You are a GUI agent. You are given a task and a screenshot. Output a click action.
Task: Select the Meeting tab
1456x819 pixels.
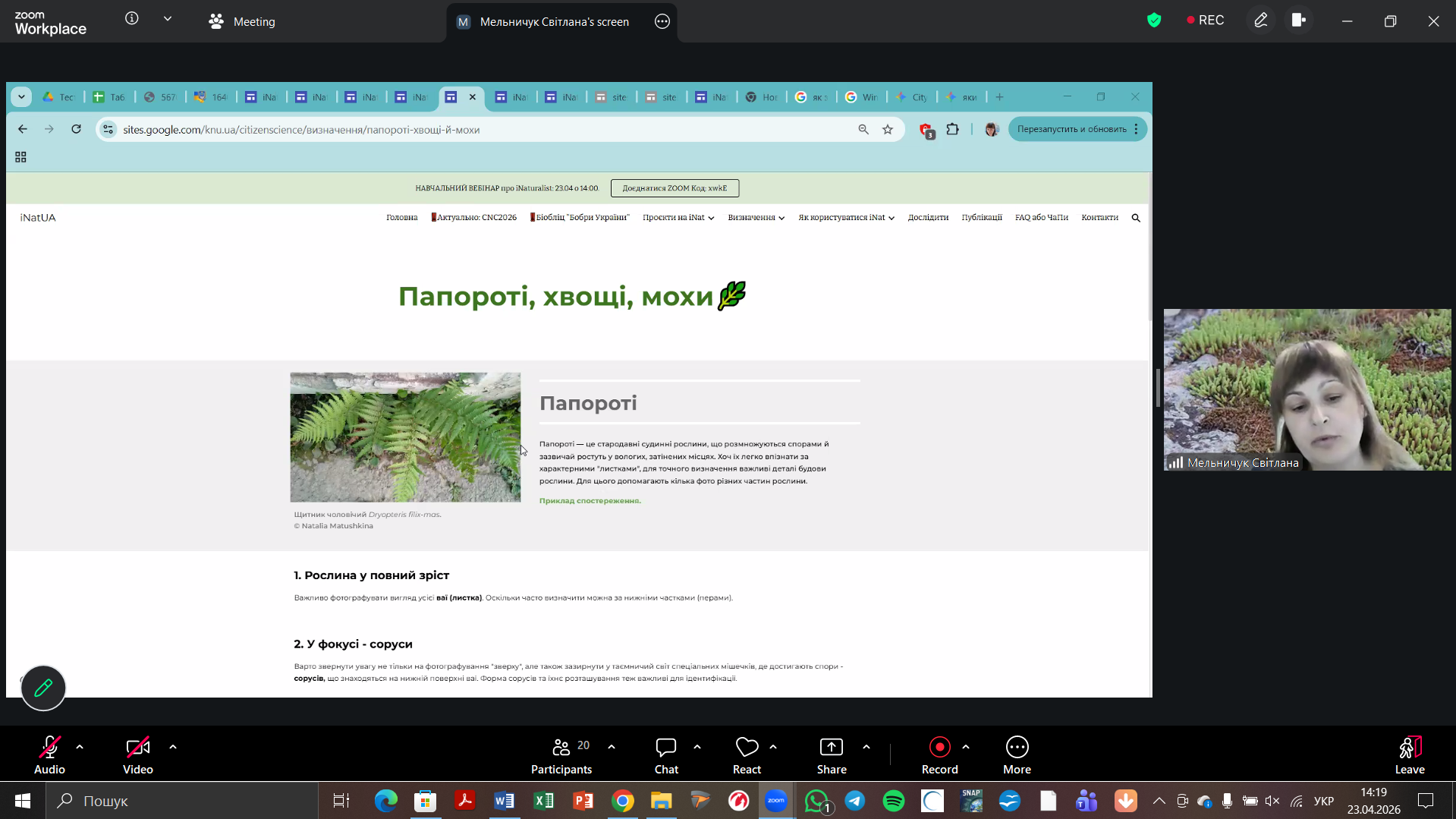tap(242, 22)
